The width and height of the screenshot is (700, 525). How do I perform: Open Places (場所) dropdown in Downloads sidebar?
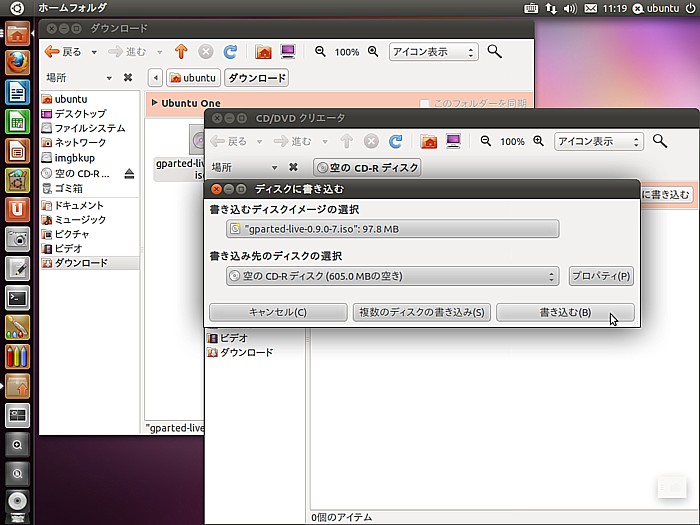[79, 78]
